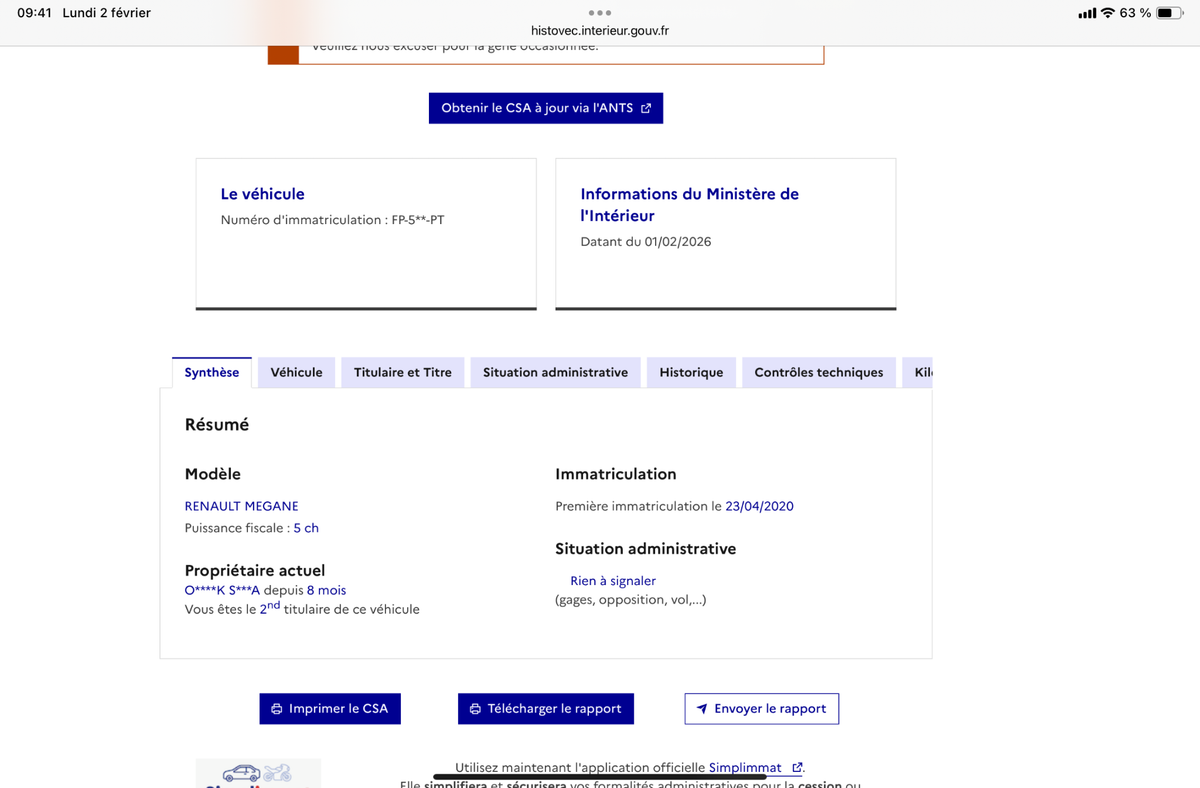The image size is (1200, 788).
Task: Tap the cellular signal bars icon
Action: tap(1087, 13)
